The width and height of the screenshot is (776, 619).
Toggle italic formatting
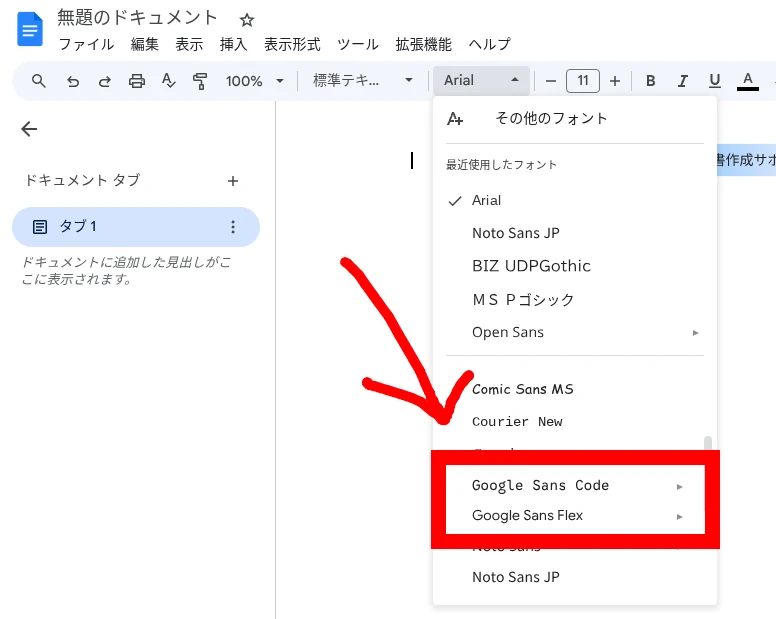(683, 81)
